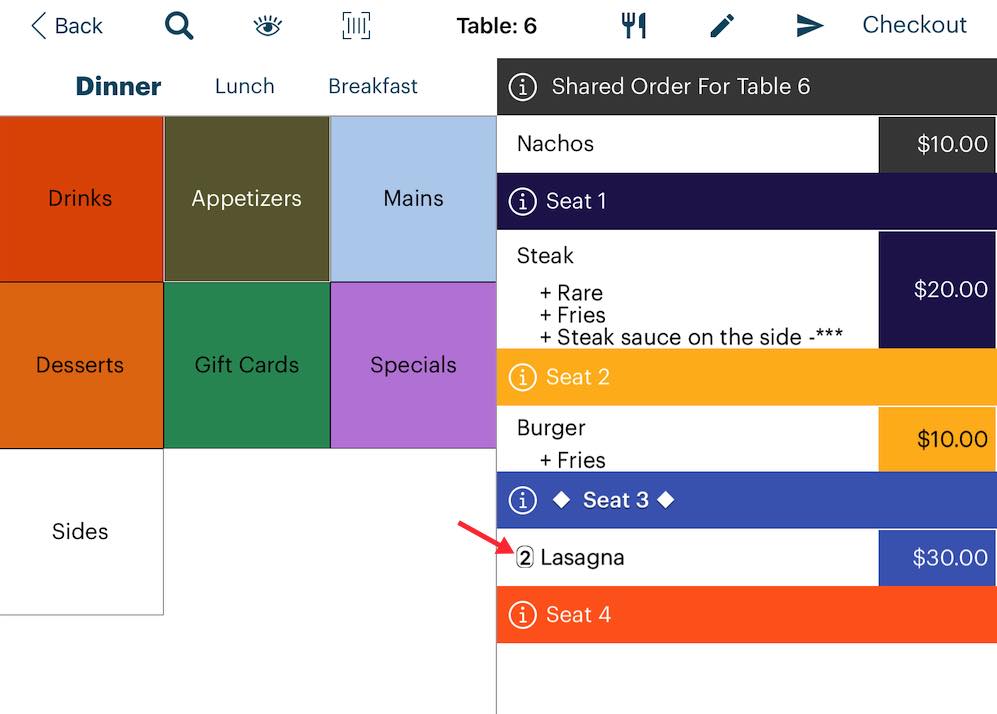Open info for Shared Order header
The image size is (997, 714).
point(522,87)
